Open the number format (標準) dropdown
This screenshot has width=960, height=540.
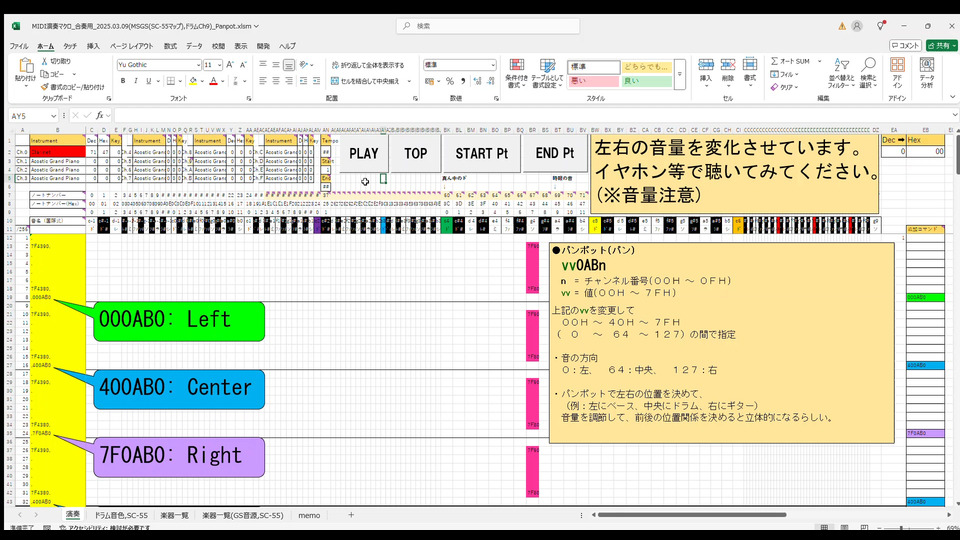492,65
